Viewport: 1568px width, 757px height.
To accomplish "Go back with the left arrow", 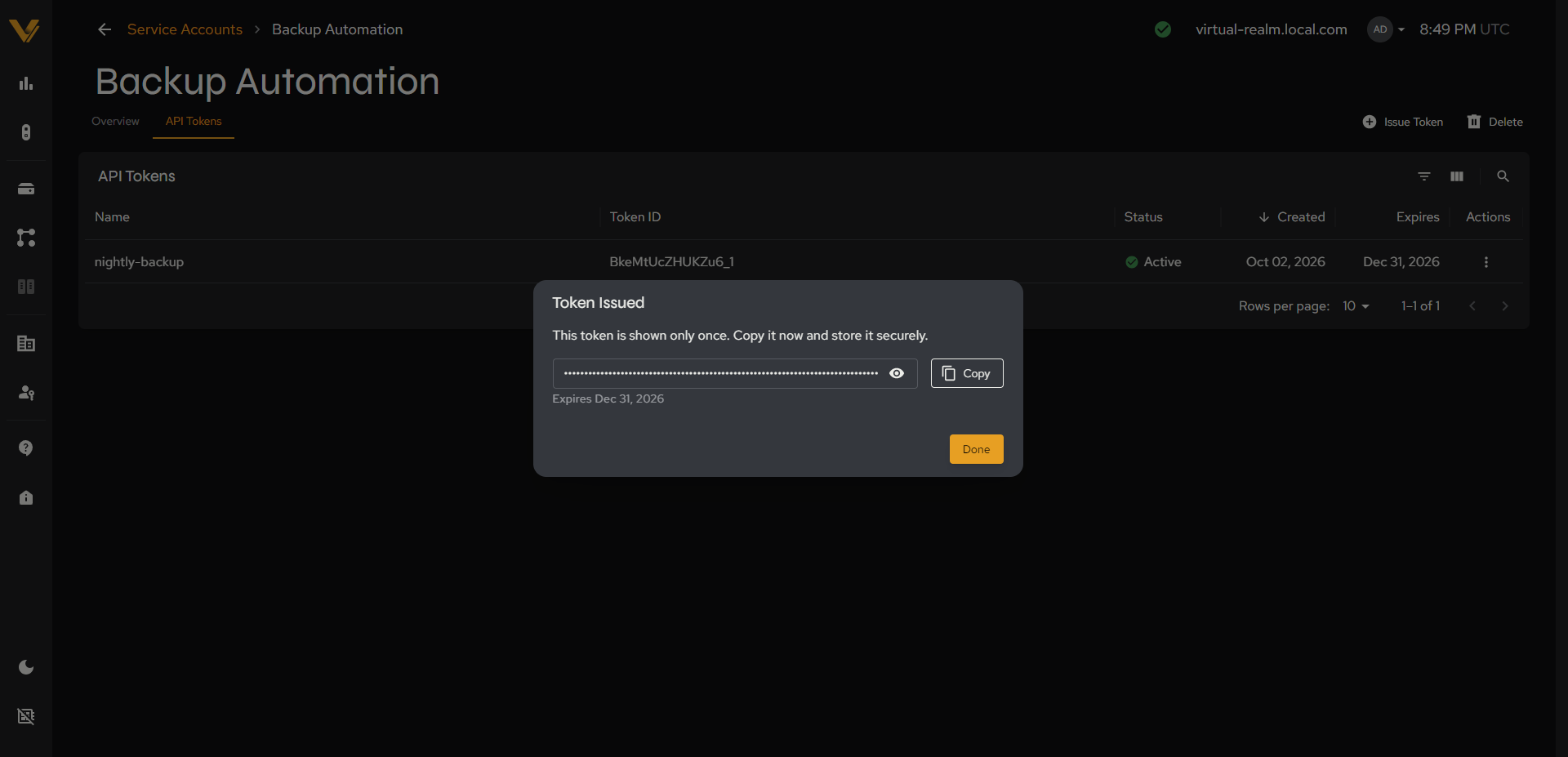I will 105,29.
